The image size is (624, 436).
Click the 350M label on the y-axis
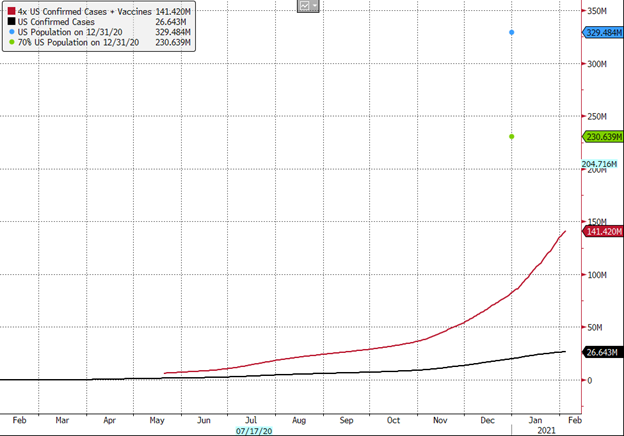[599, 11]
